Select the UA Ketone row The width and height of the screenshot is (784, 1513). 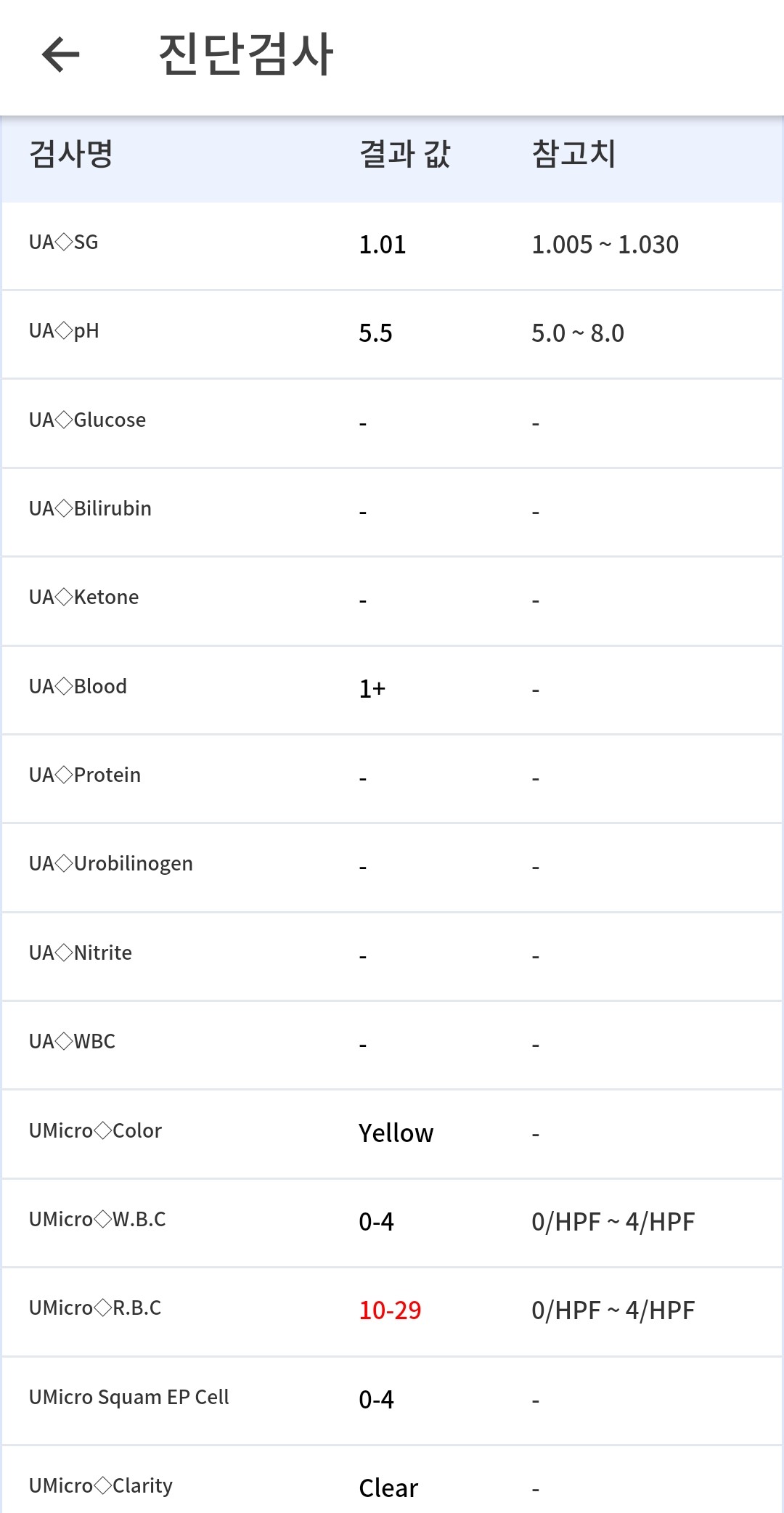(x=392, y=601)
